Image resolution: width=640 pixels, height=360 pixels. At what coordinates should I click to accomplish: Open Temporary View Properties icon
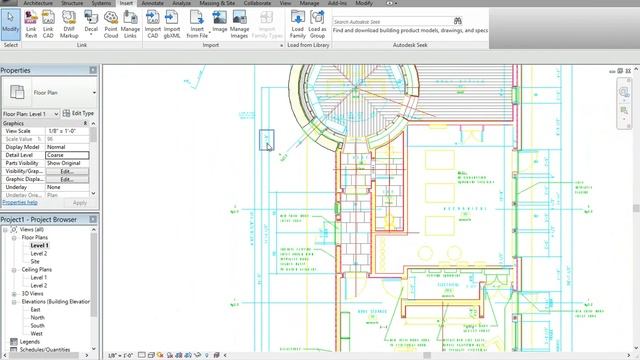[x=216, y=356]
